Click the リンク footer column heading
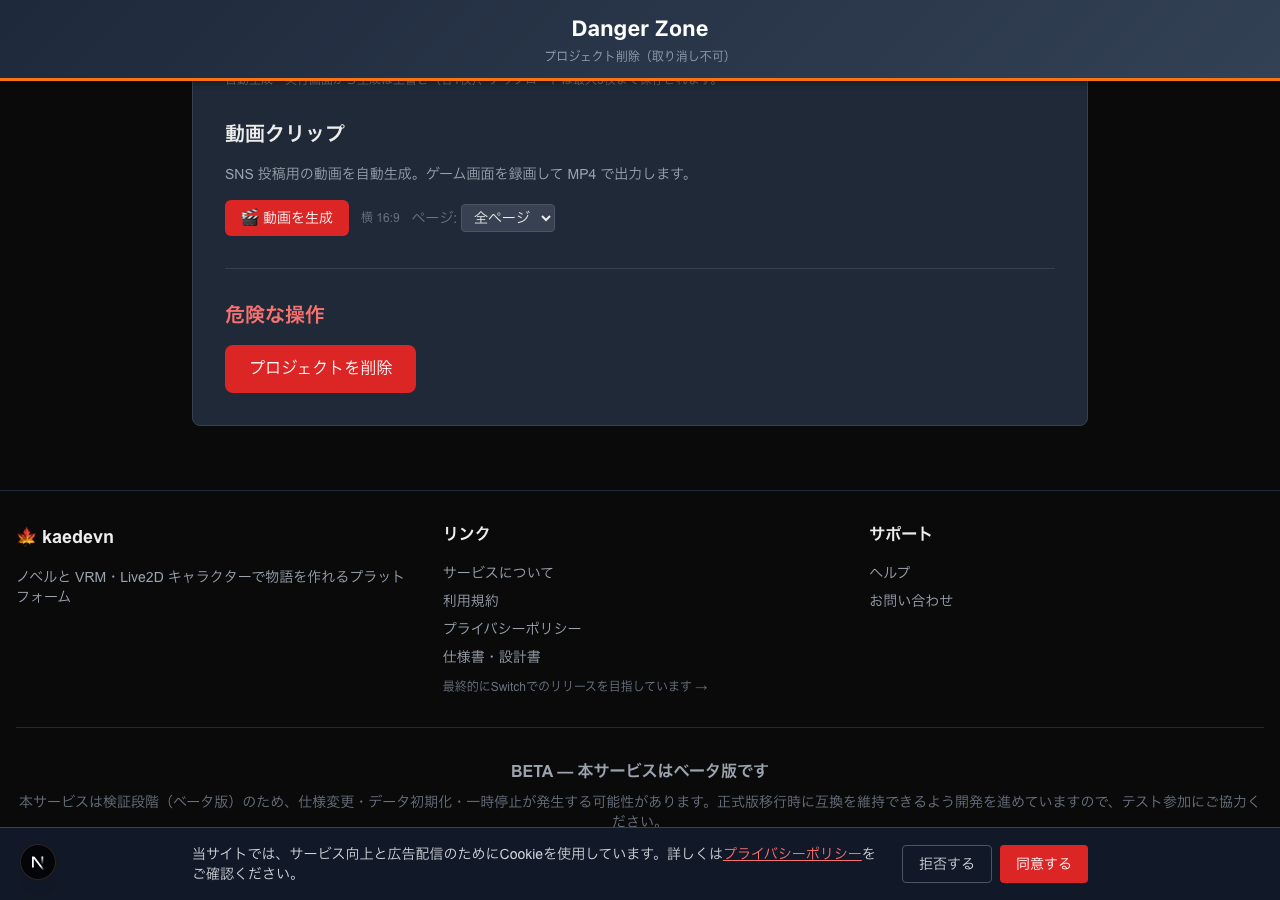This screenshot has height=900, width=1280. point(467,533)
